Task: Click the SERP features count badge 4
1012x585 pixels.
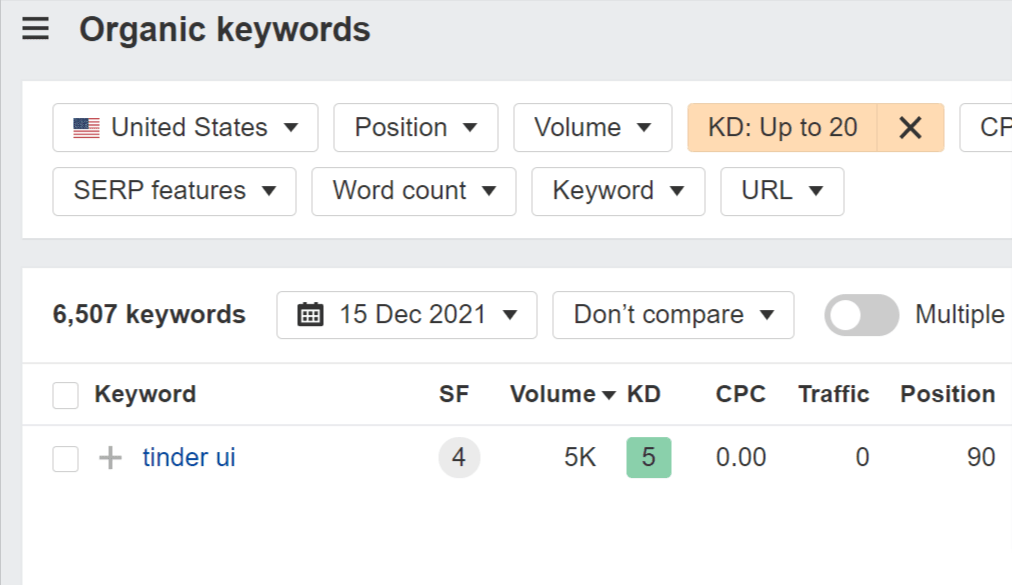Action: 459,458
